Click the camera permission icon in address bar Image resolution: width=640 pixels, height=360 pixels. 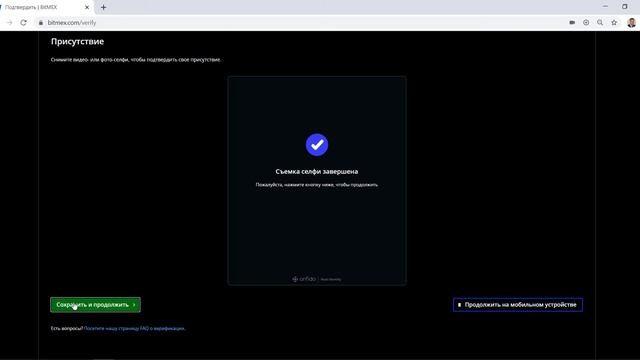point(572,23)
